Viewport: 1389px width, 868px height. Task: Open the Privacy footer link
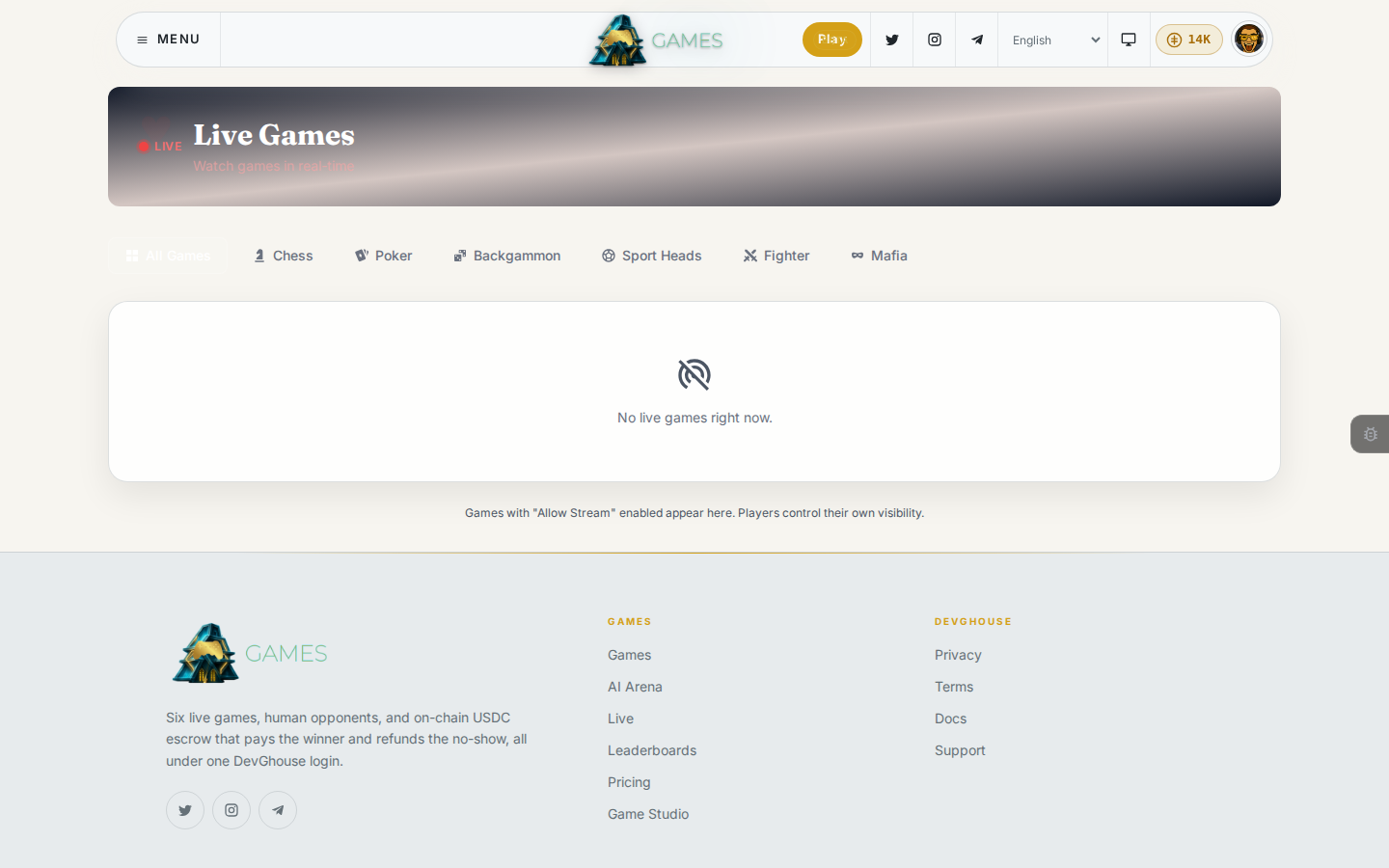958,655
